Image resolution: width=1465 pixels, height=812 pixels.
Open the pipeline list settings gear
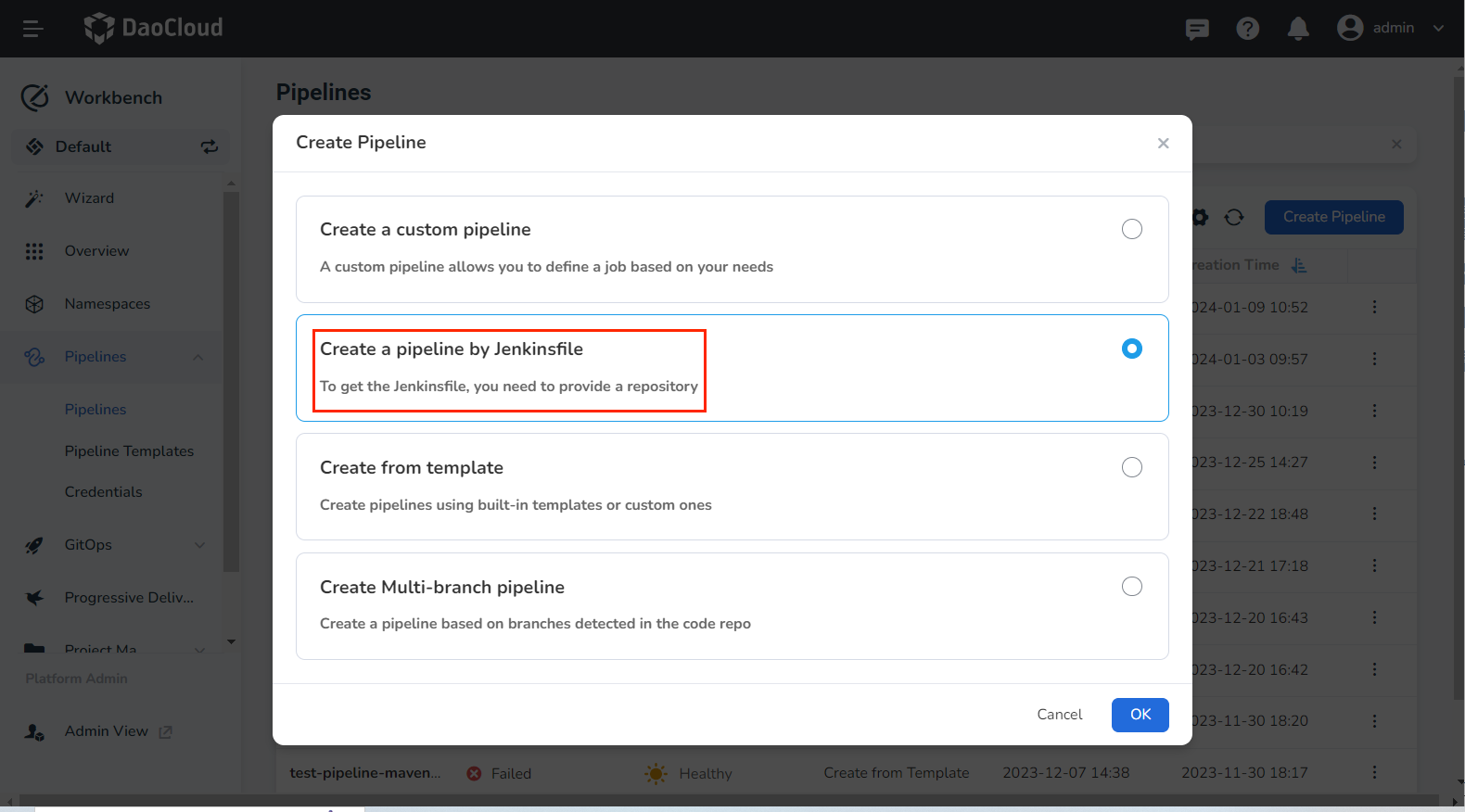[1201, 217]
